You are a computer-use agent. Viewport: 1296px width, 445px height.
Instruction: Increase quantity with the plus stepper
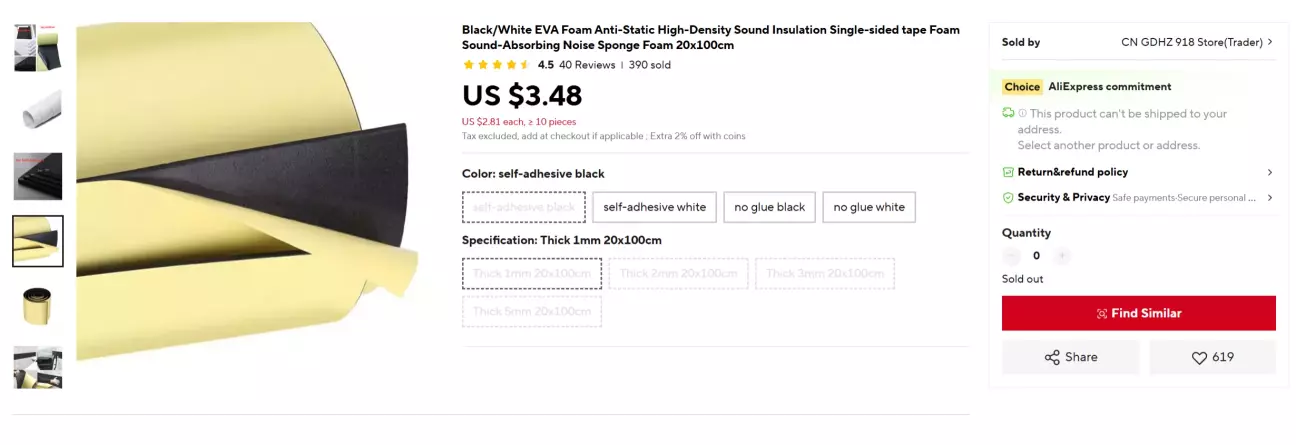(1062, 256)
